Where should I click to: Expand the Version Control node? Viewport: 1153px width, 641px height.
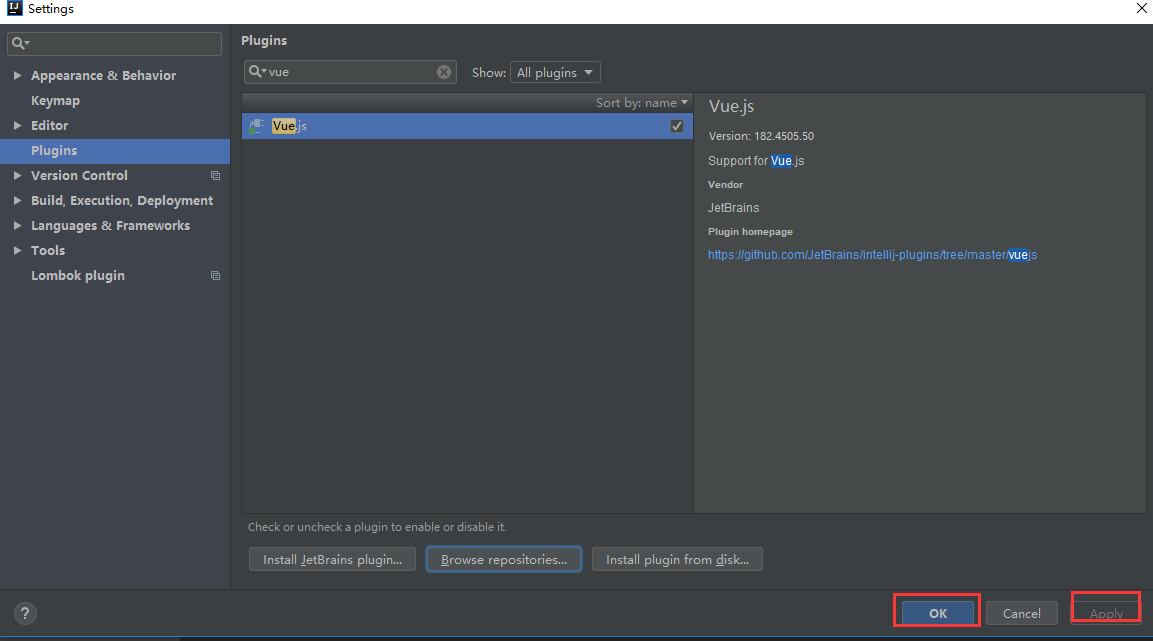[x=17, y=176]
